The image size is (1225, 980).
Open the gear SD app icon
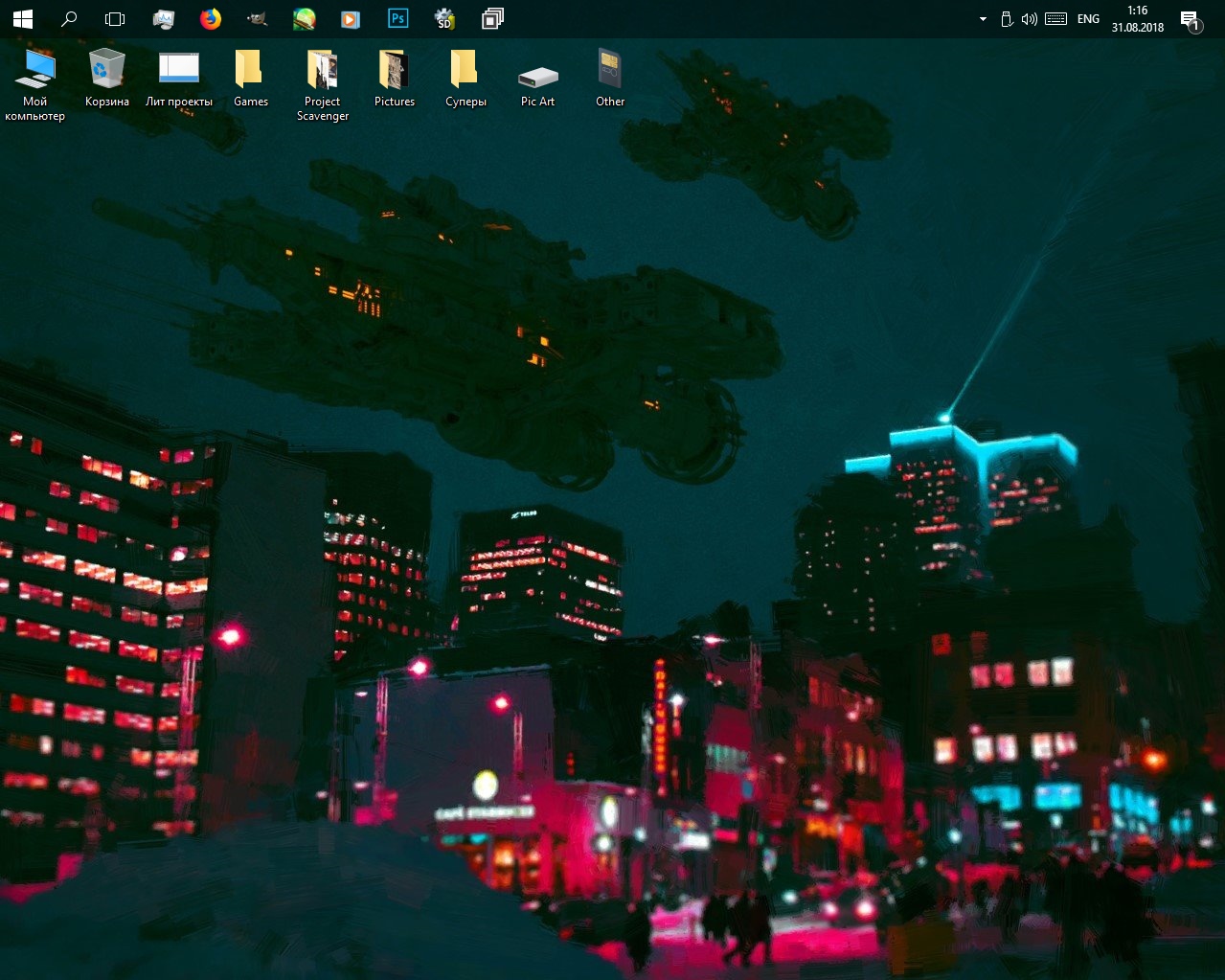click(444, 19)
